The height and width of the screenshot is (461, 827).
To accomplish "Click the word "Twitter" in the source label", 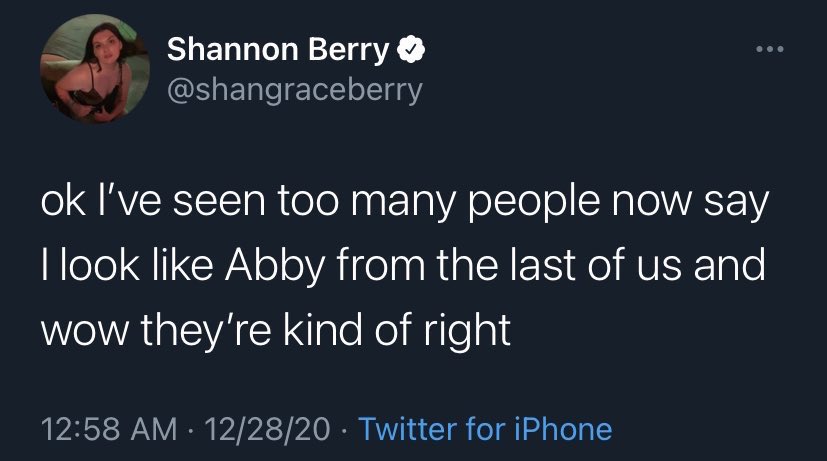I will click(406, 429).
